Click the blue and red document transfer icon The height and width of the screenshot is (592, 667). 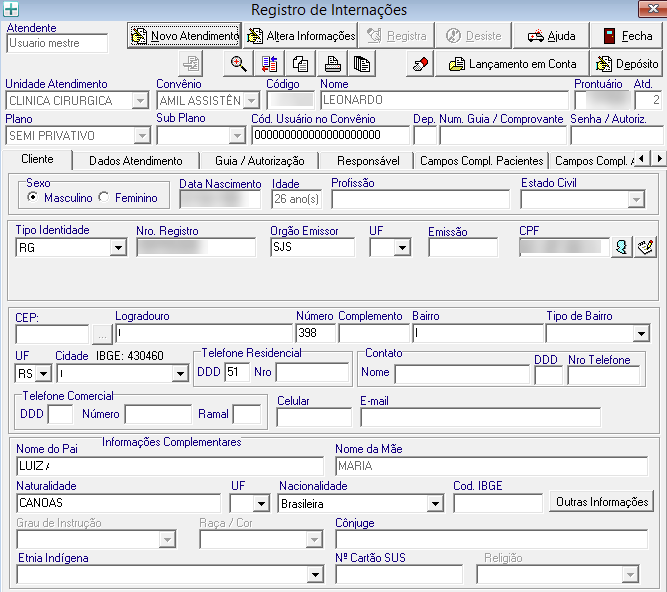pyautogui.click(x=269, y=64)
